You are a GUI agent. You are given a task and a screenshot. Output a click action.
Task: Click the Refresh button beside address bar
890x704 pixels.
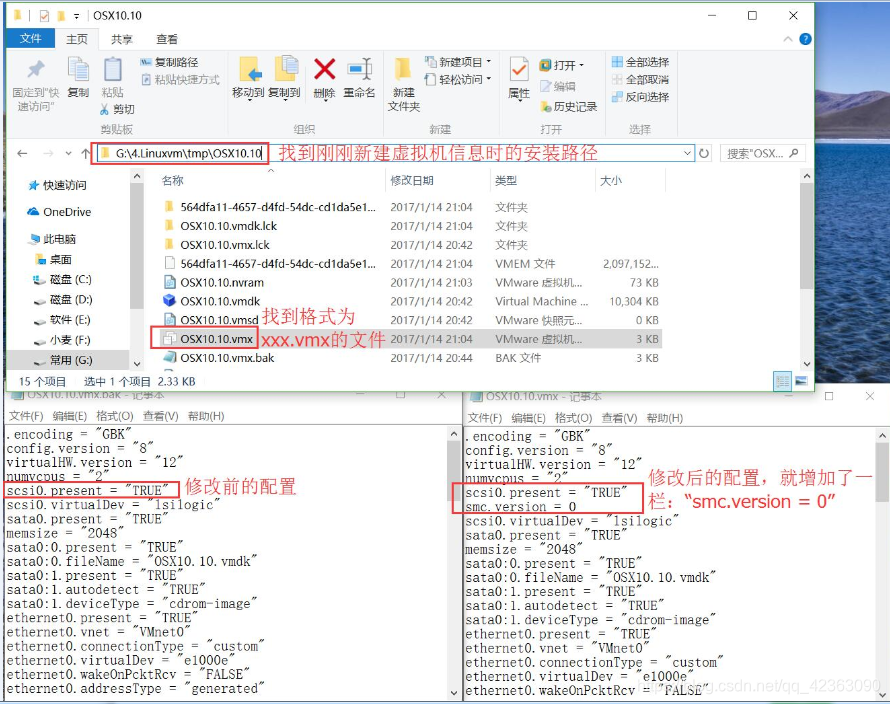[704, 153]
